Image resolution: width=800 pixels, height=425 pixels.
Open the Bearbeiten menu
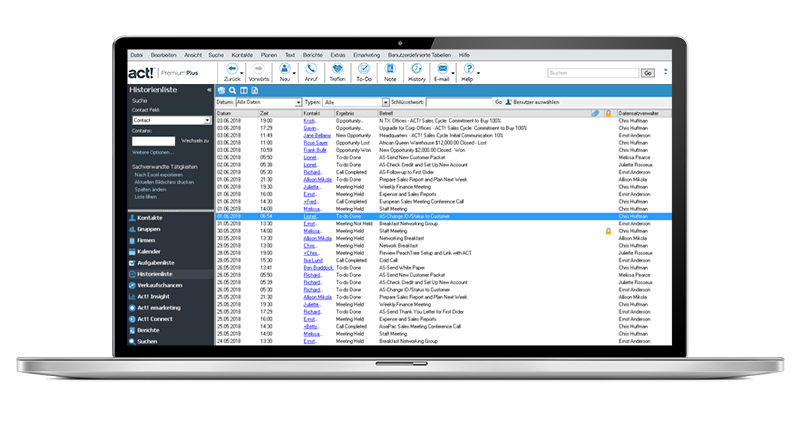click(163, 55)
